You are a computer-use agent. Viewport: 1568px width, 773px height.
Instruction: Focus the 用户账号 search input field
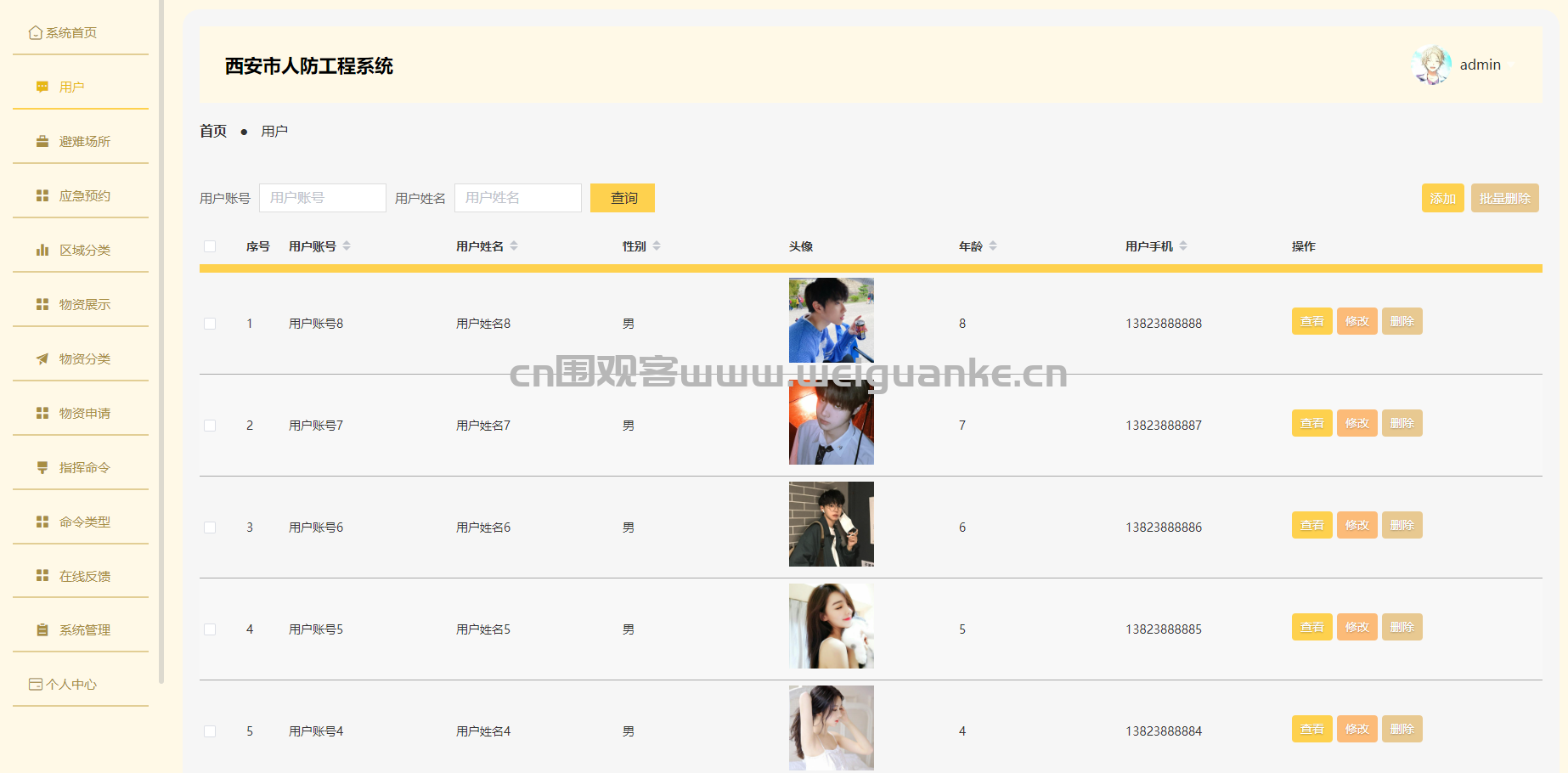tap(322, 198)
